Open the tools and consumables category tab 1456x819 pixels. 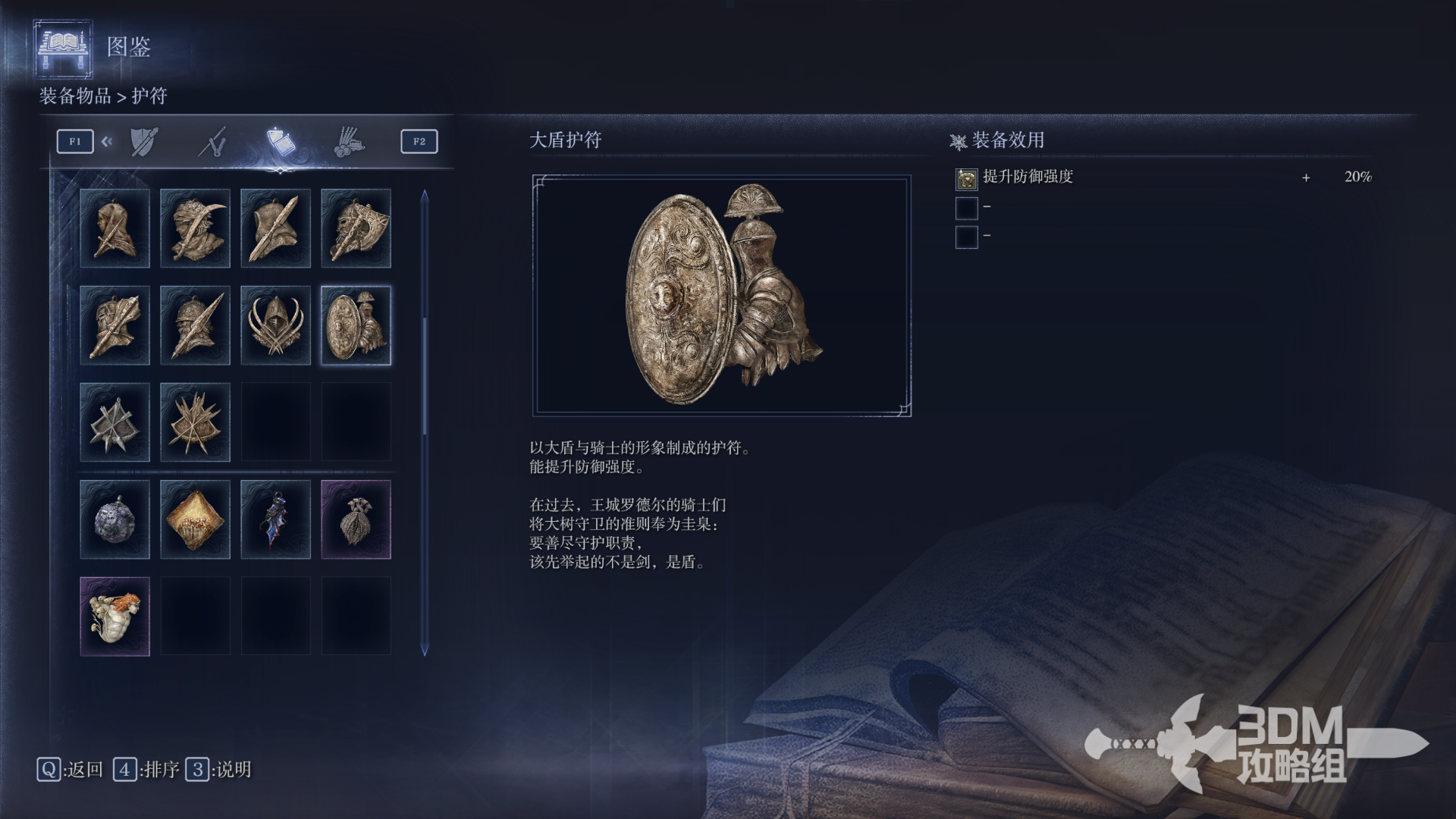[349, 142]
